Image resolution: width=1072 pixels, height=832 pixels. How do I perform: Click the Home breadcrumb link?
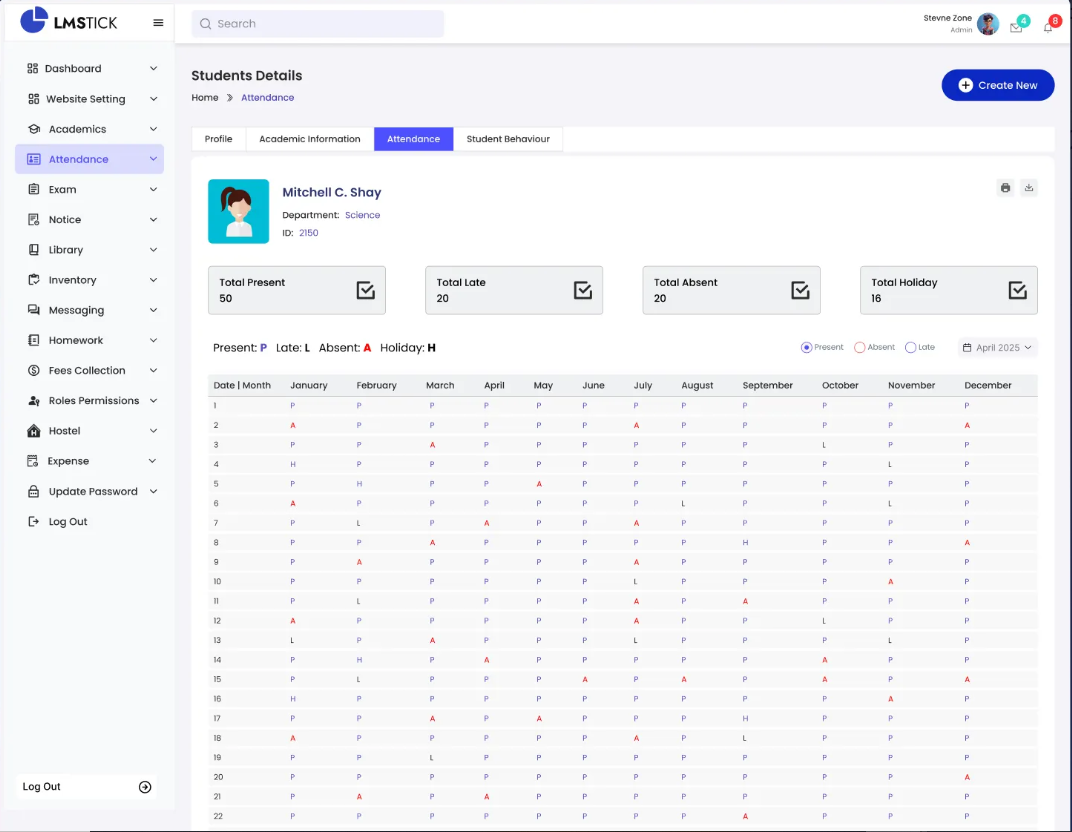point(205,97)
